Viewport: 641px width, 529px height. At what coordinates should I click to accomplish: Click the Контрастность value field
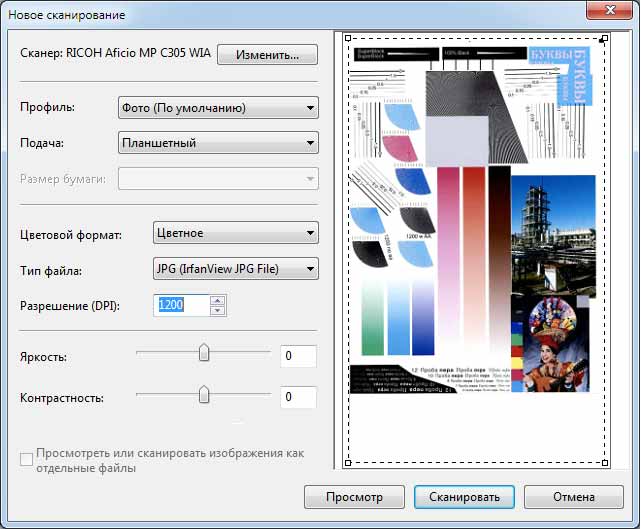click(x=298, y=397)
